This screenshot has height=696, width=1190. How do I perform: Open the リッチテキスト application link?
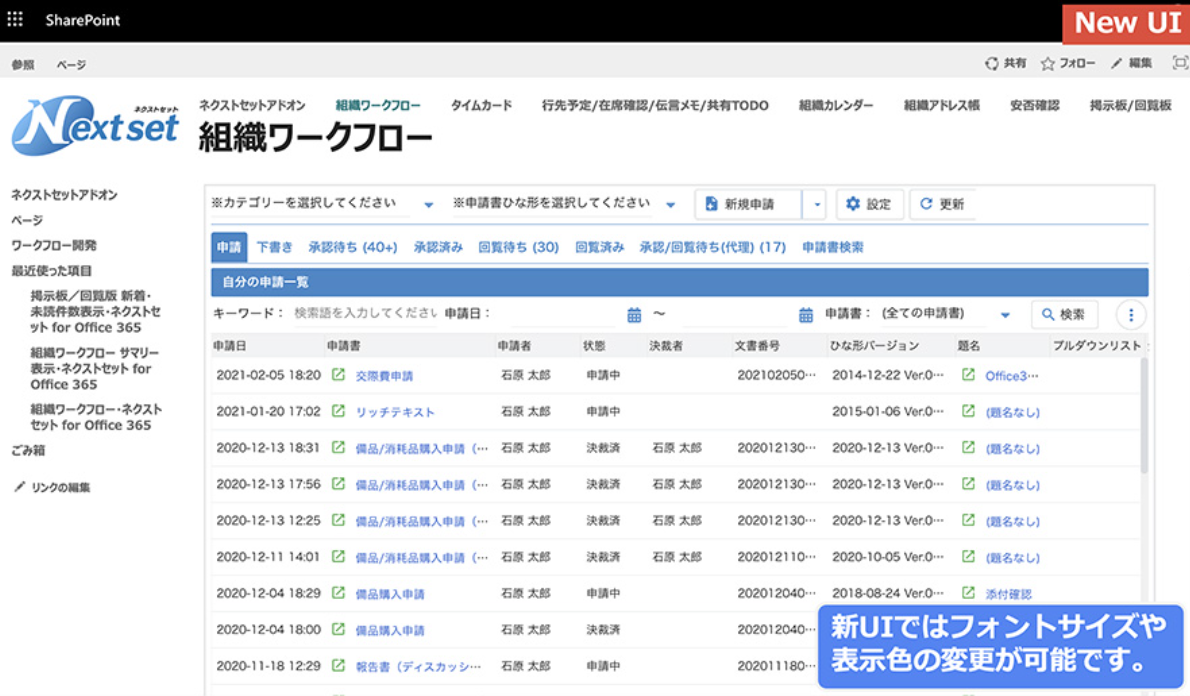click(x=395, y=412)
